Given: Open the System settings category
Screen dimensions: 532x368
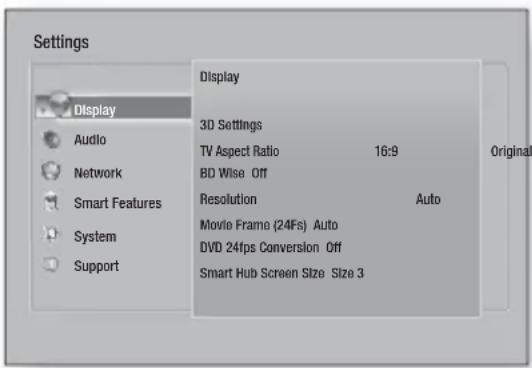Looking at the screenshot, I should (x=95, y=236).
